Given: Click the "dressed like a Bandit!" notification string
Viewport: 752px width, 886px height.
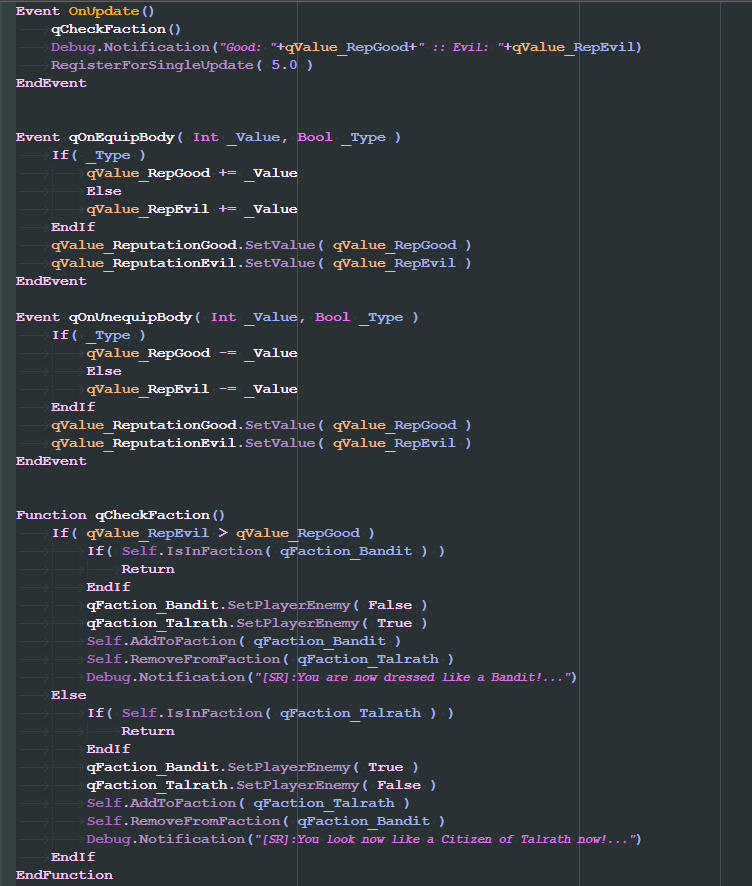Looking at the screenshot, I should click(413, 677).
